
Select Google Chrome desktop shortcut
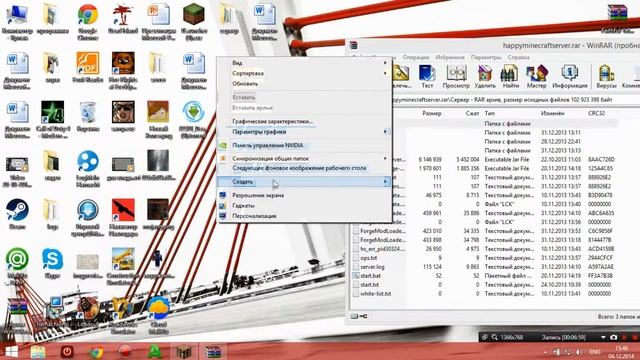(88, 21)
